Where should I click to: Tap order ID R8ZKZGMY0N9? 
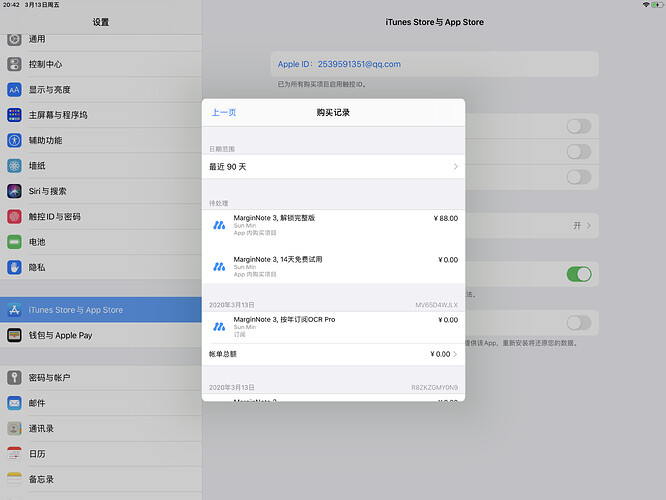[x=435, y=387]
